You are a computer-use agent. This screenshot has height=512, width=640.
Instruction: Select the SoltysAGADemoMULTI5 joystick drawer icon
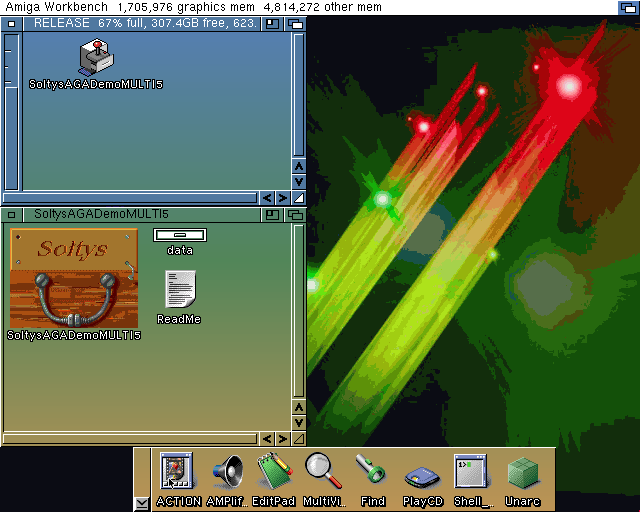coord(96,58)
